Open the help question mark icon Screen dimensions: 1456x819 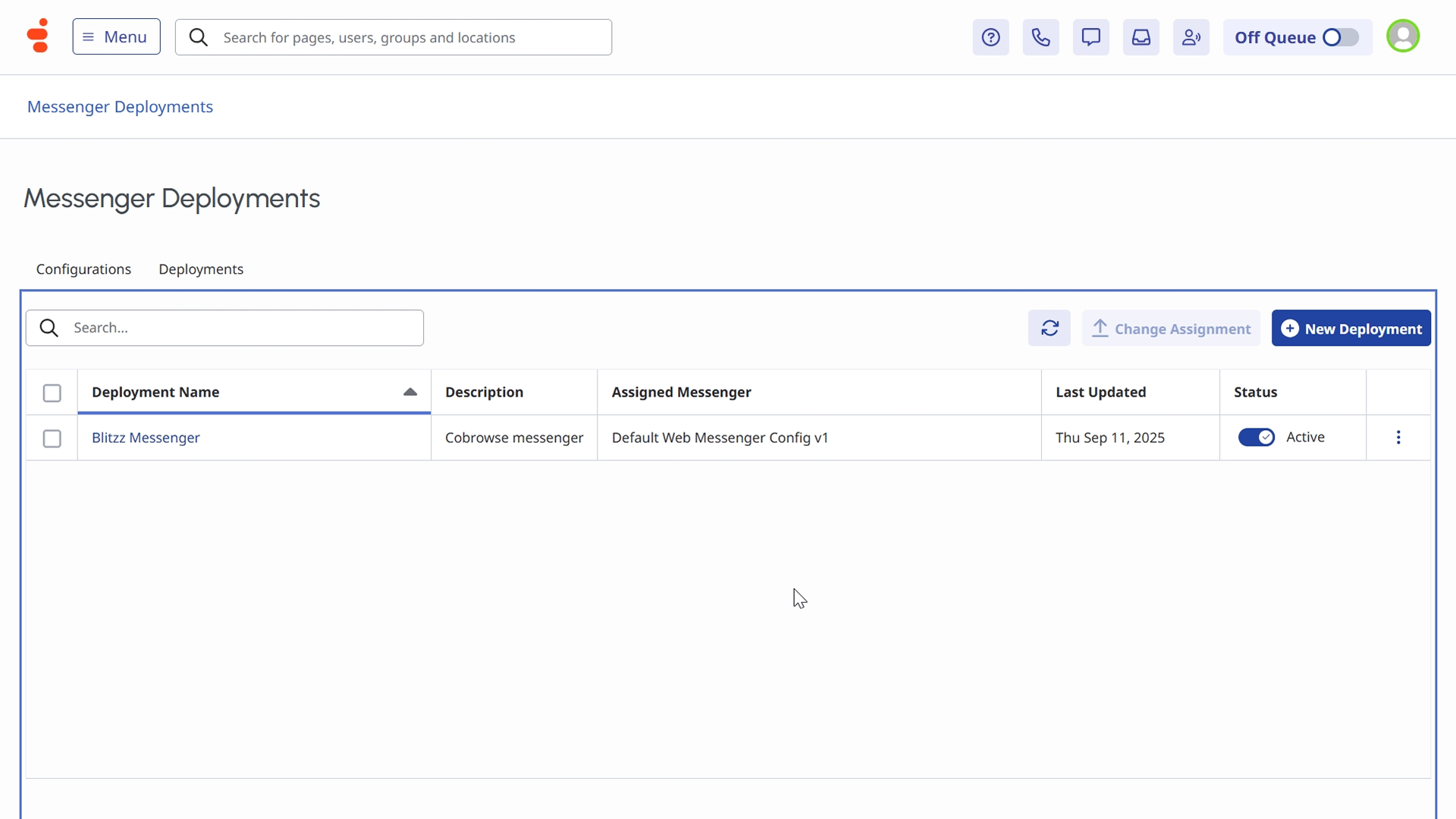990,37
